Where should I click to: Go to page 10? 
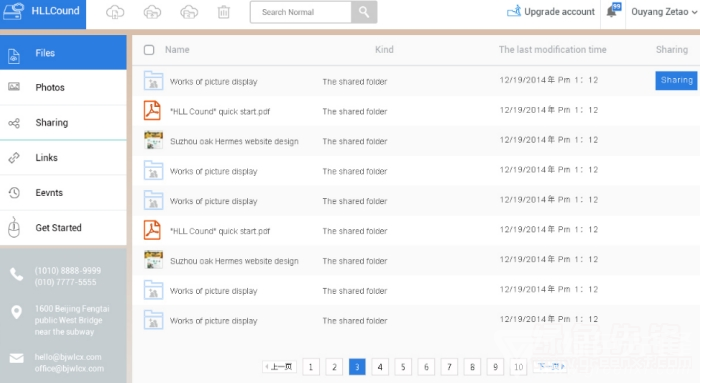(x=518, y=367)
